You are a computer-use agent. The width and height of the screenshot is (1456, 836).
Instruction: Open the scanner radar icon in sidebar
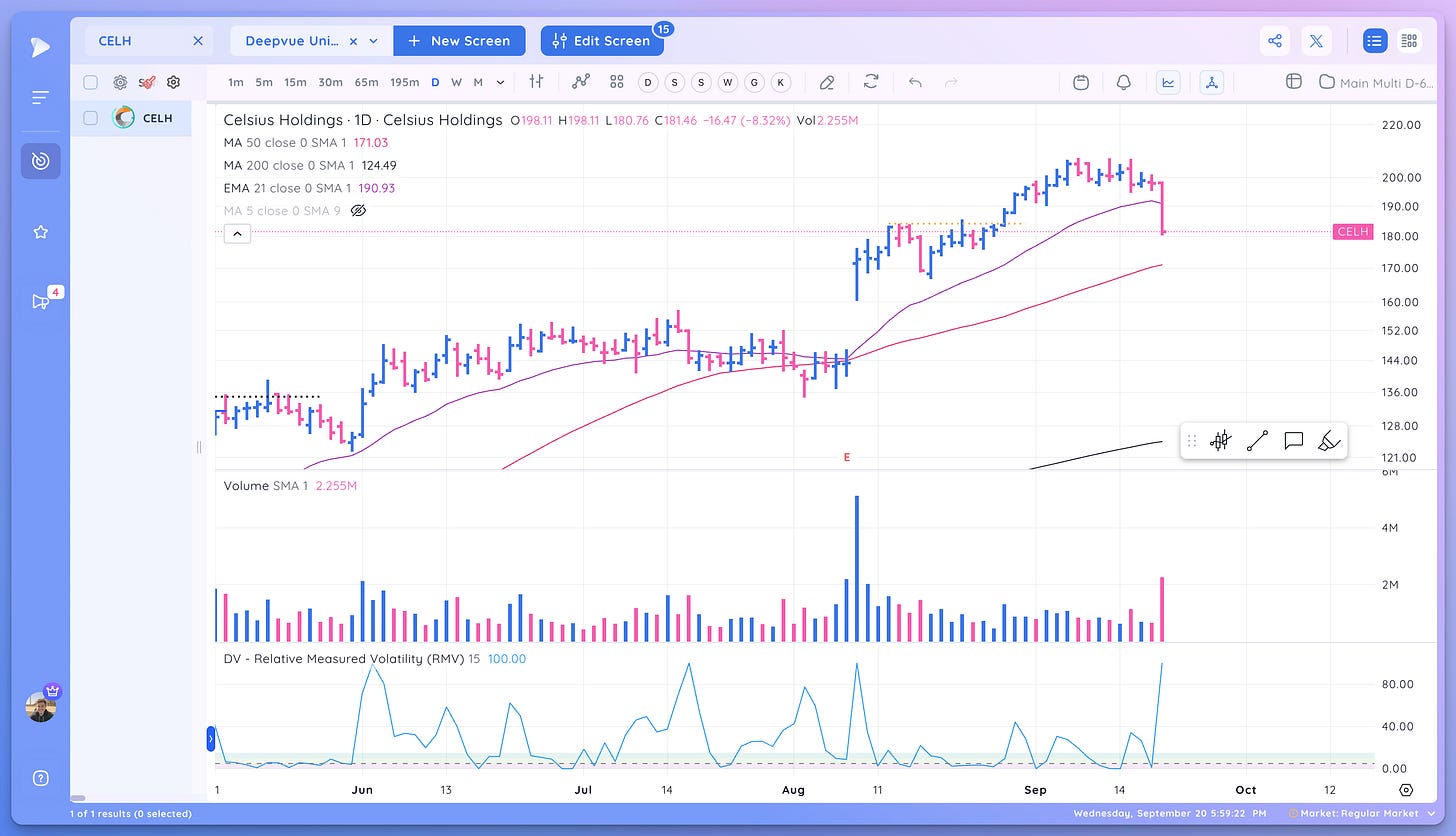[40, 161]
